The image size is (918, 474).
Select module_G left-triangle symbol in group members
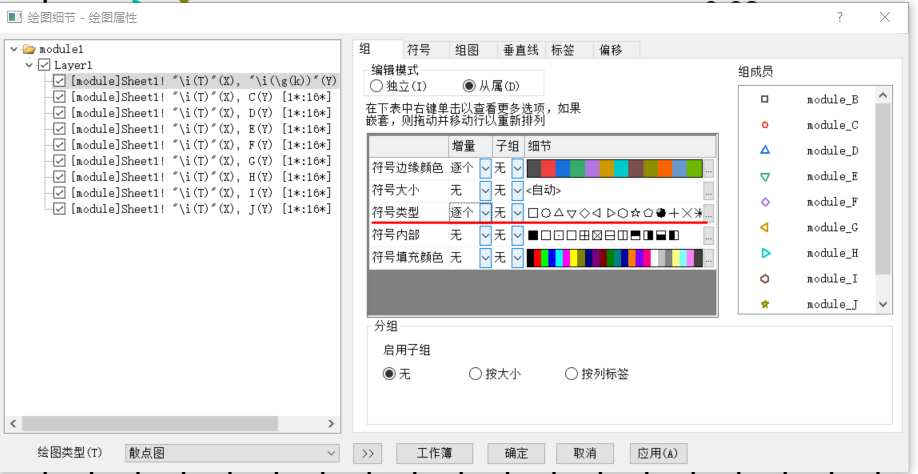765,228
